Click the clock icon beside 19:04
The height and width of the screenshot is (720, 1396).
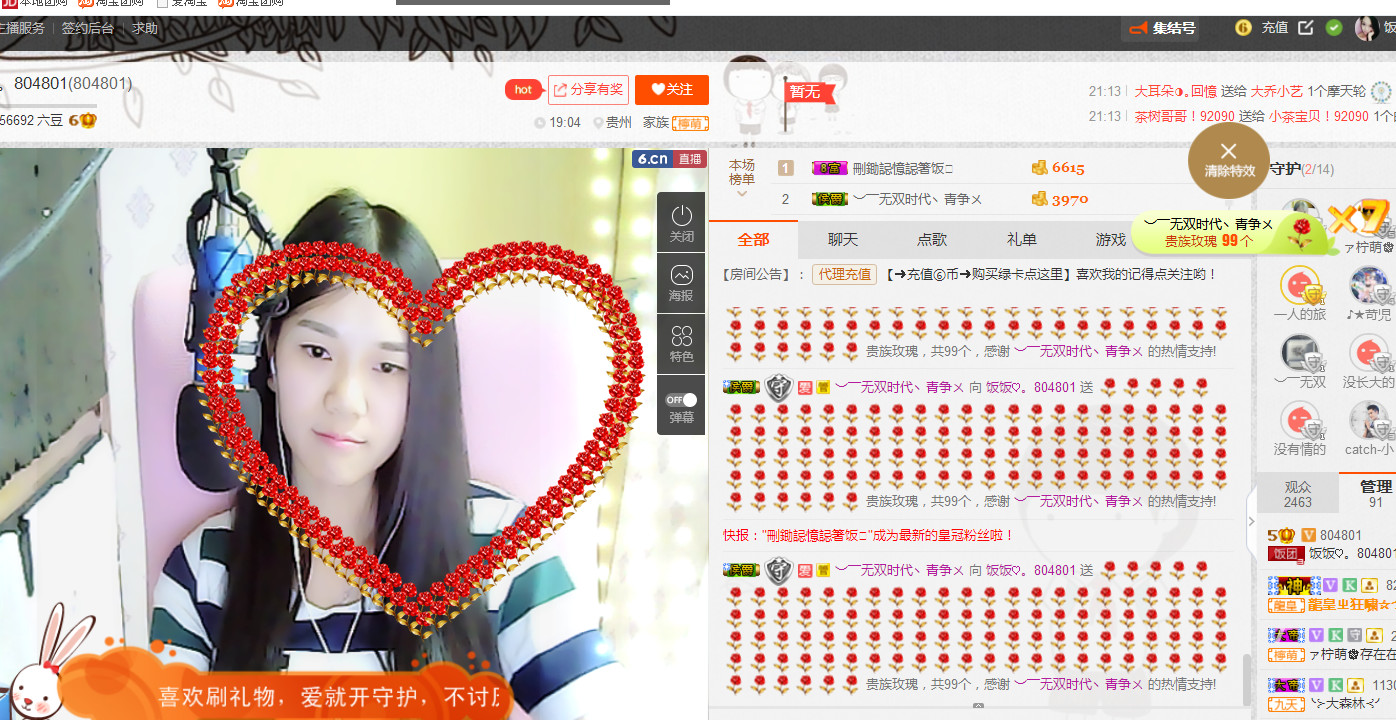pos(540,123)
